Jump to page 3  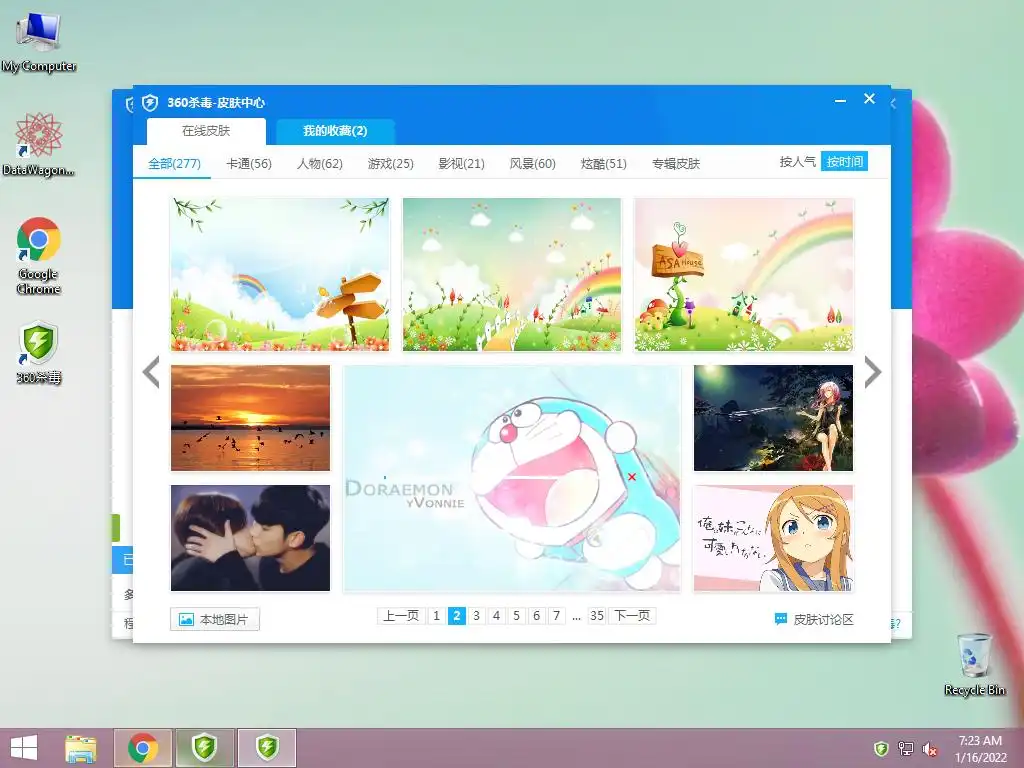[x=477, y=616]
